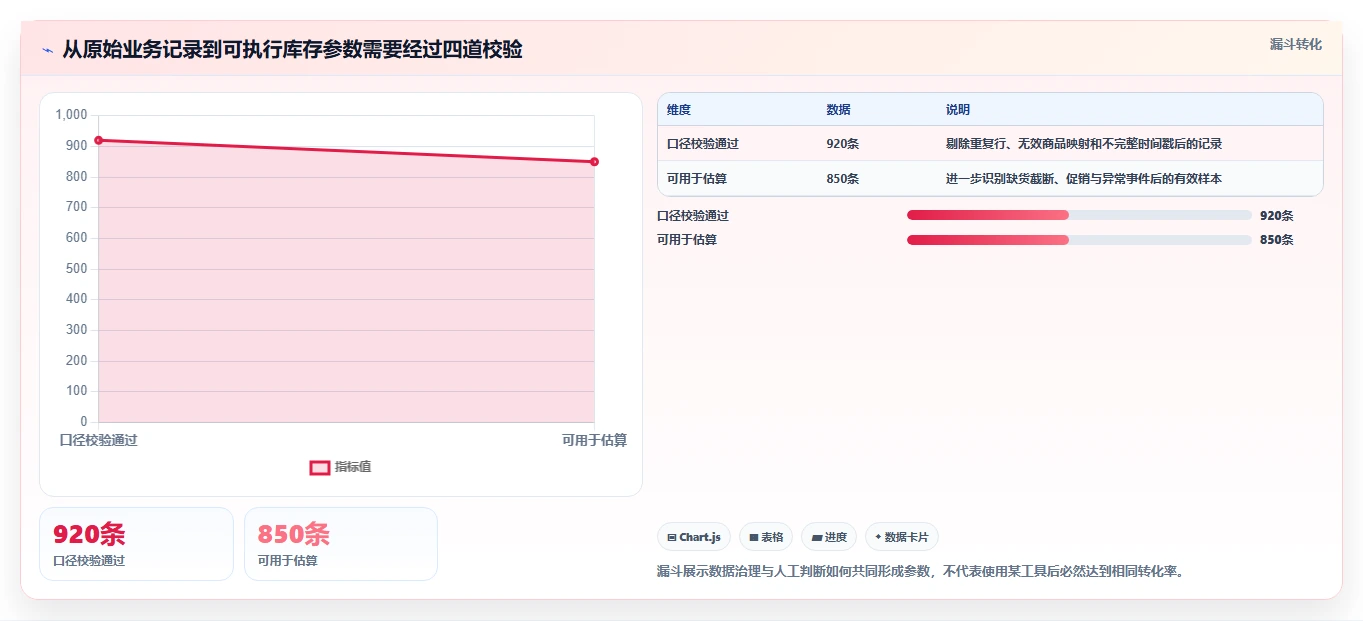Select the 可用于估算 data point on chart

(594, 162)
